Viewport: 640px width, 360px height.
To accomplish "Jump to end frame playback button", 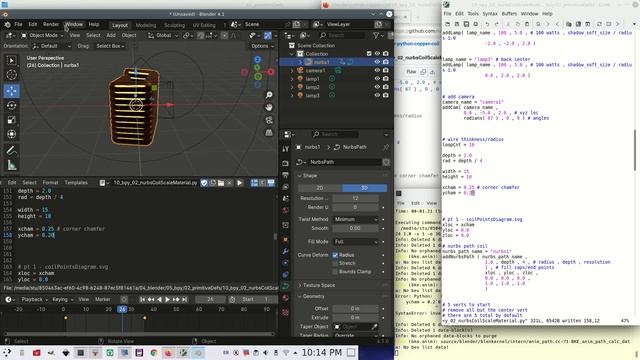I will pos(184,300).
